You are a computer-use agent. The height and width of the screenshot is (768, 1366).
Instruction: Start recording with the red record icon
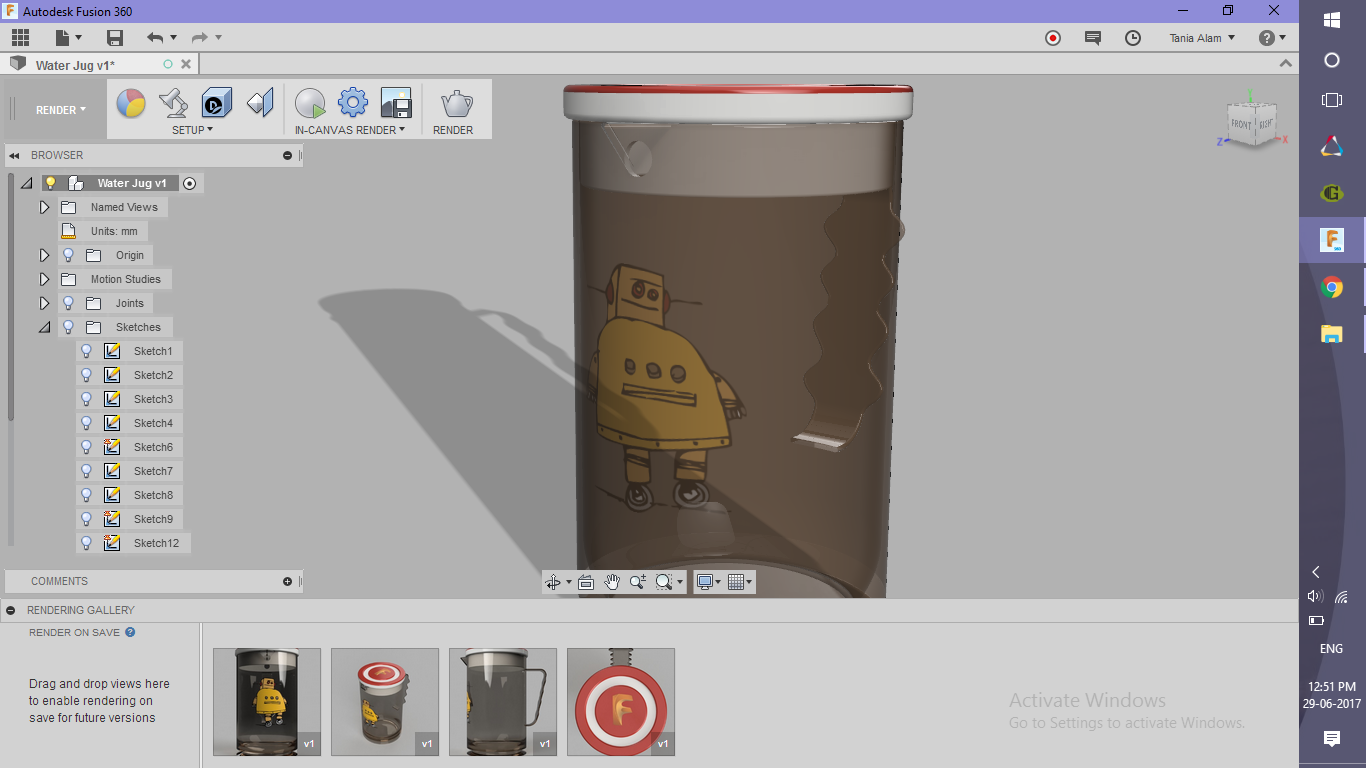click(1053, 38)
